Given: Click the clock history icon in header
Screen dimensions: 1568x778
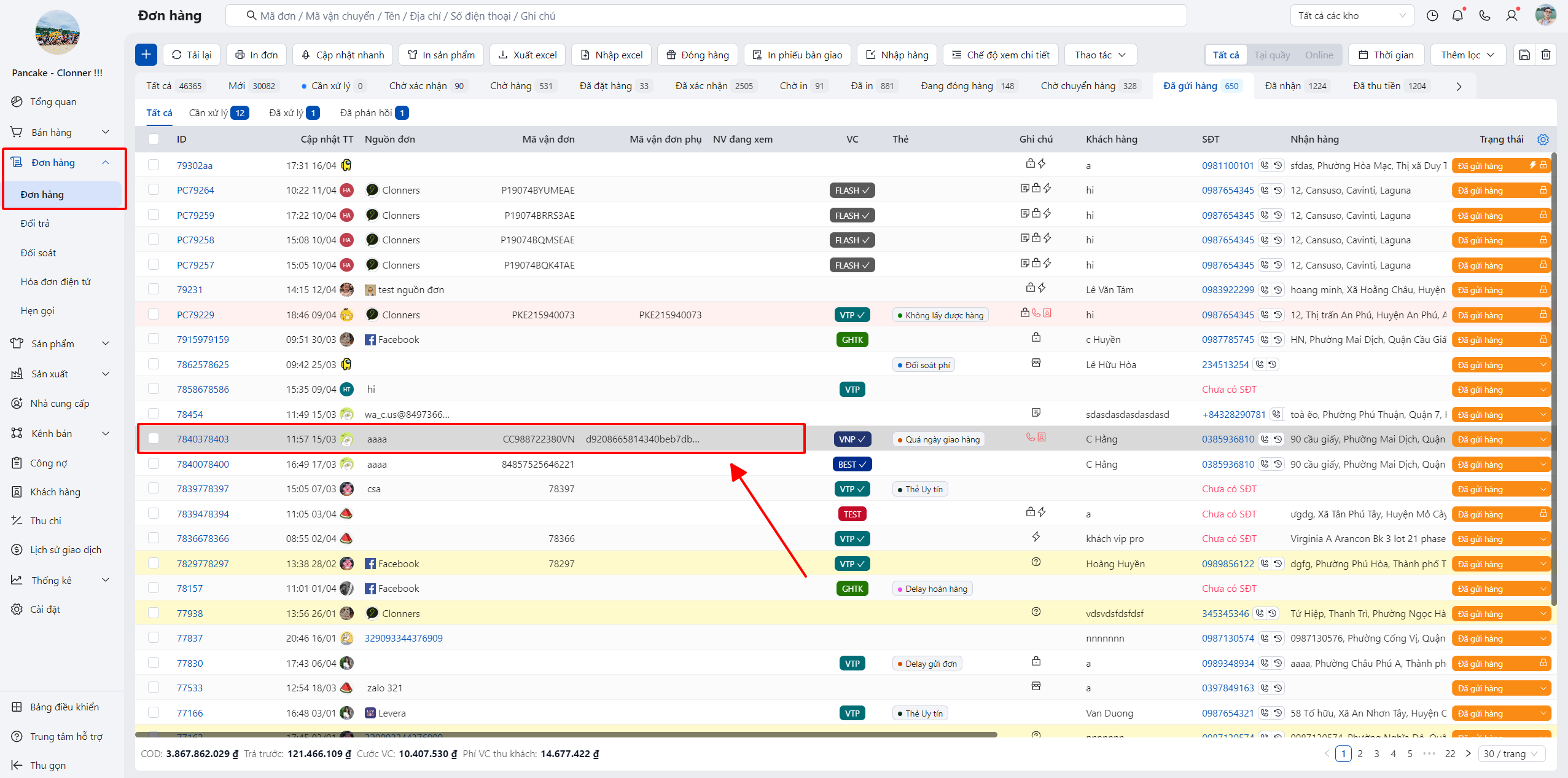Looking at the screenshot, I should (x=1432, y=15).
